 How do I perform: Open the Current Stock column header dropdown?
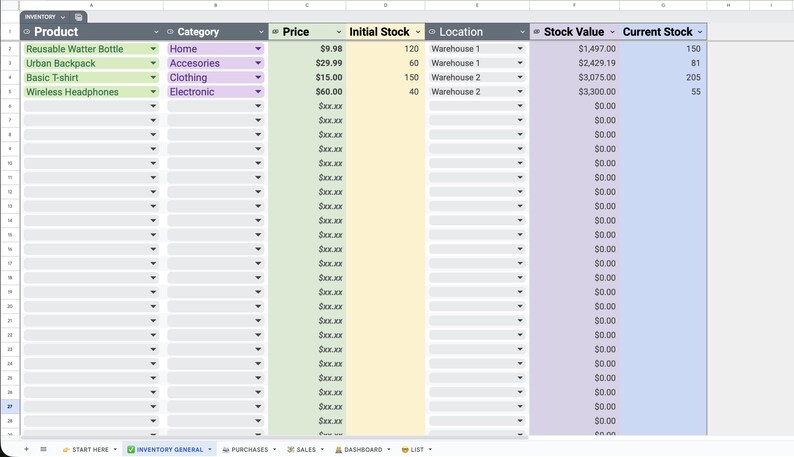tap(700, 32)
